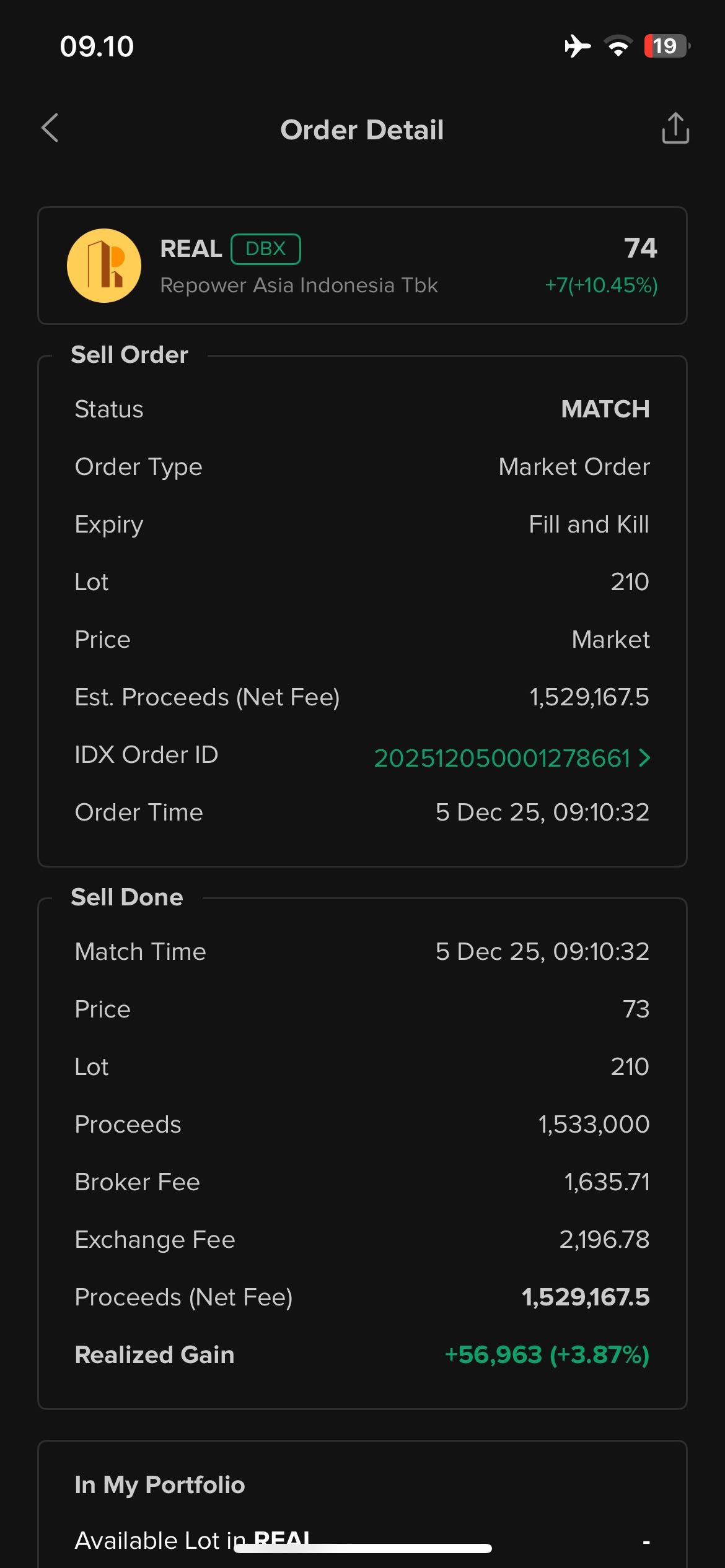This screenshot has width=725, height=1568.
Task: Tap the Sell Order section header
Action: [129, 355]
